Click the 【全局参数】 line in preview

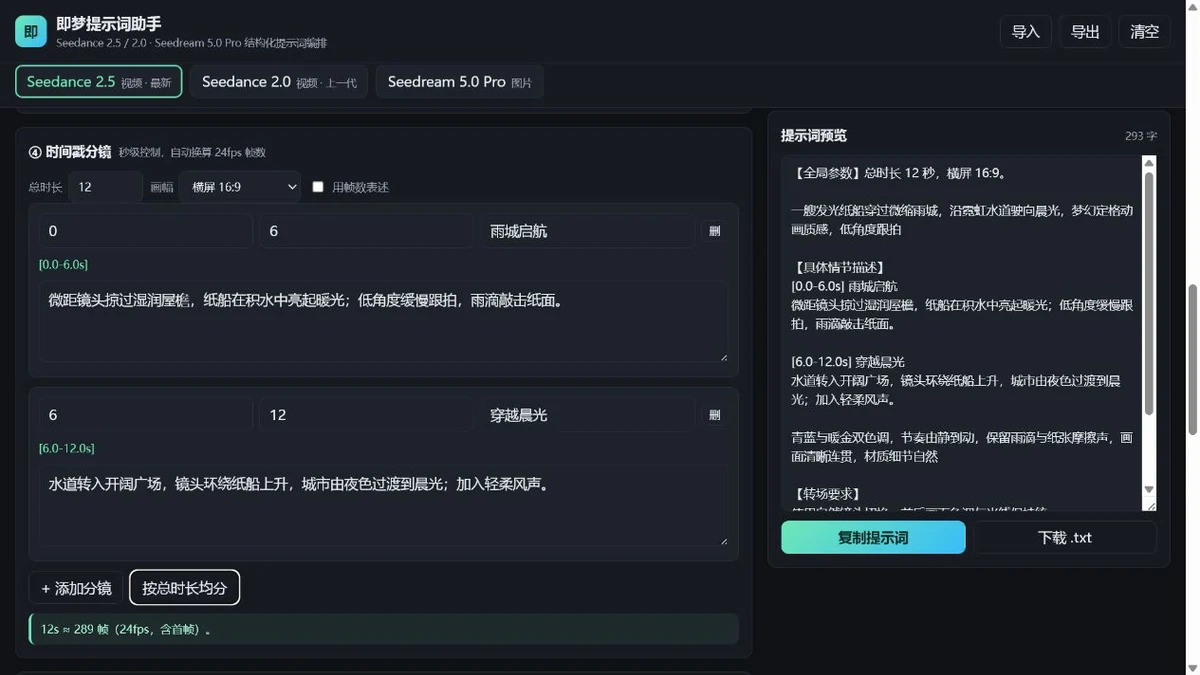point(899,173)
